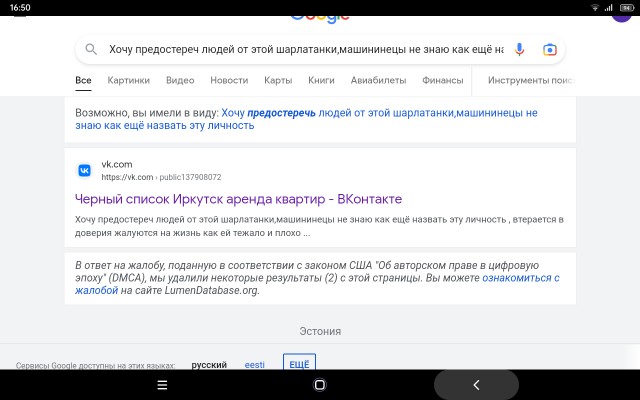Tap the ЕЩЁ languages button
The image size is (640, 400).
pos(299,363)
